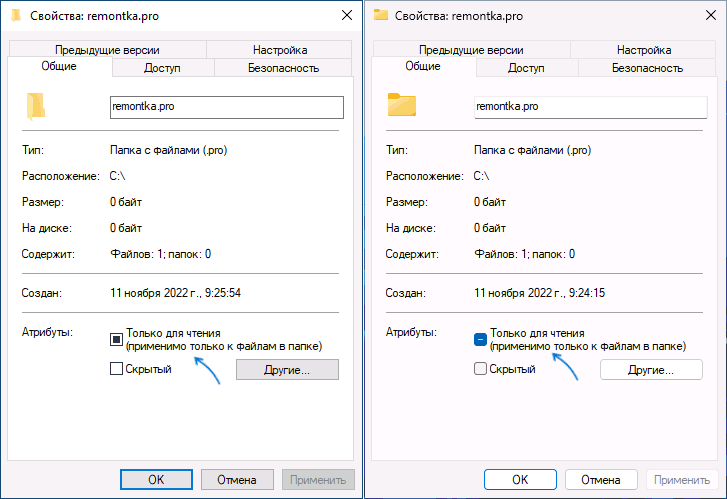The image size is (727, 499).
Task: Click folder icon in left window title bar
Action: click(x=16, y=15)
